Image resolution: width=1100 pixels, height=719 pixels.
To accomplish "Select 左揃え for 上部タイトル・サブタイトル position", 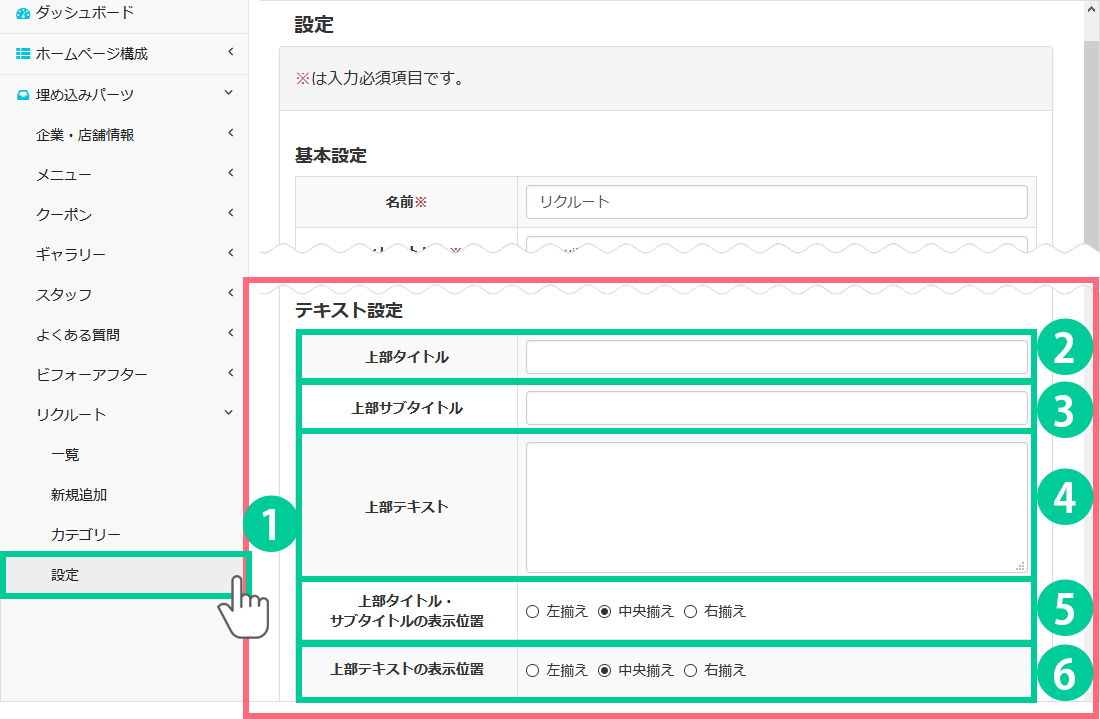I will coord(532,611).
